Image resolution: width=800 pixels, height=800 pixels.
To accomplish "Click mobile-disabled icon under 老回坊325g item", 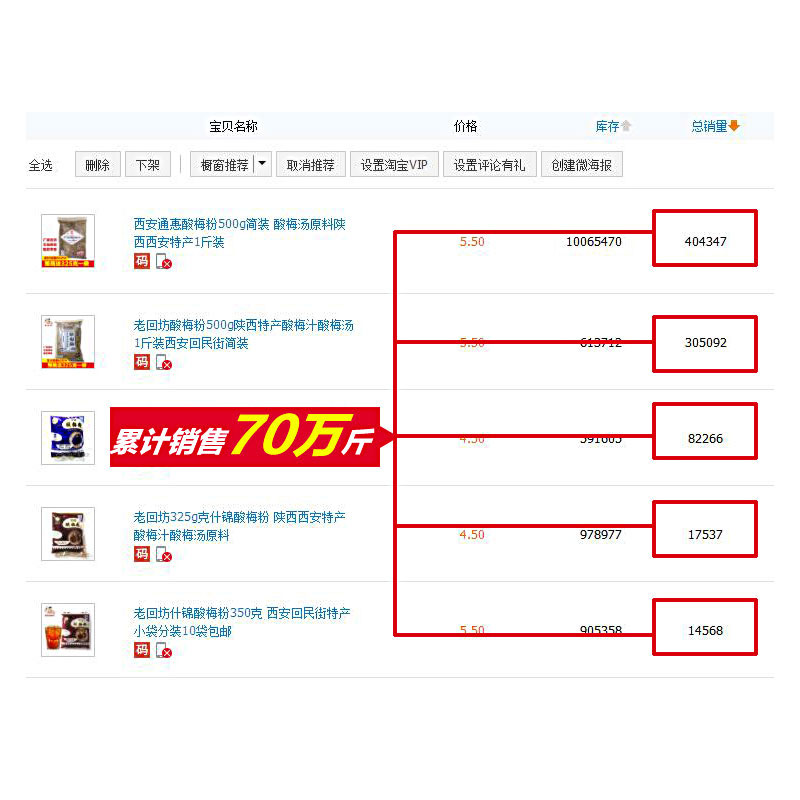I will point(164,554).
